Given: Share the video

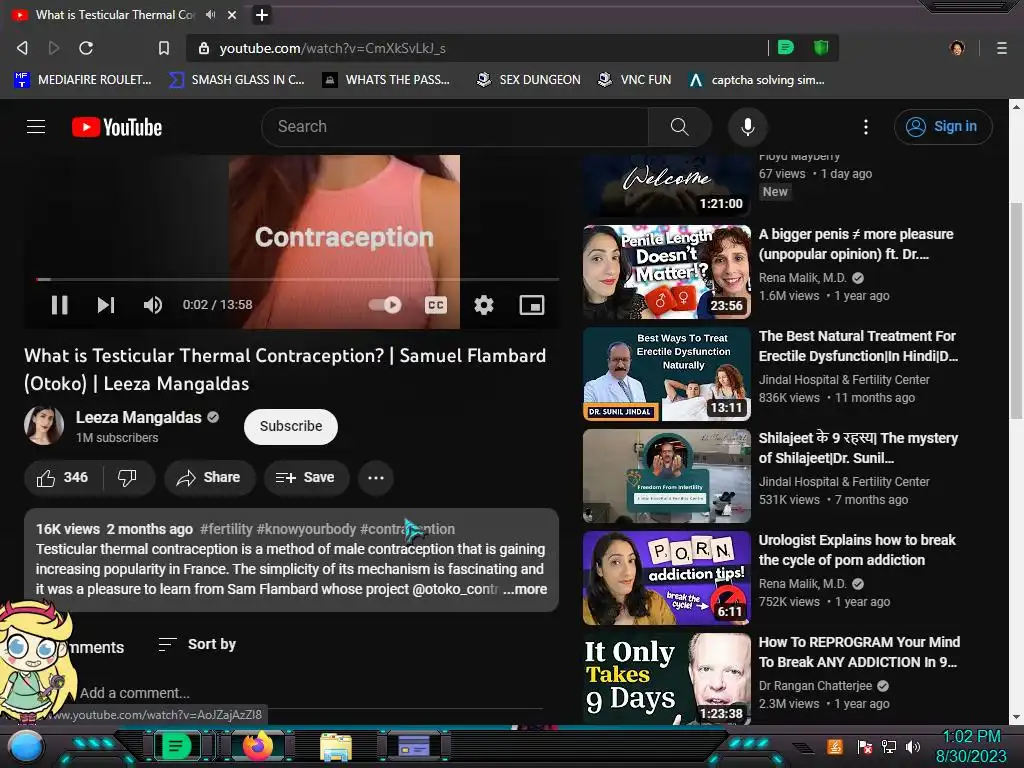Looking at the screenshot, I should coord(209,478).
